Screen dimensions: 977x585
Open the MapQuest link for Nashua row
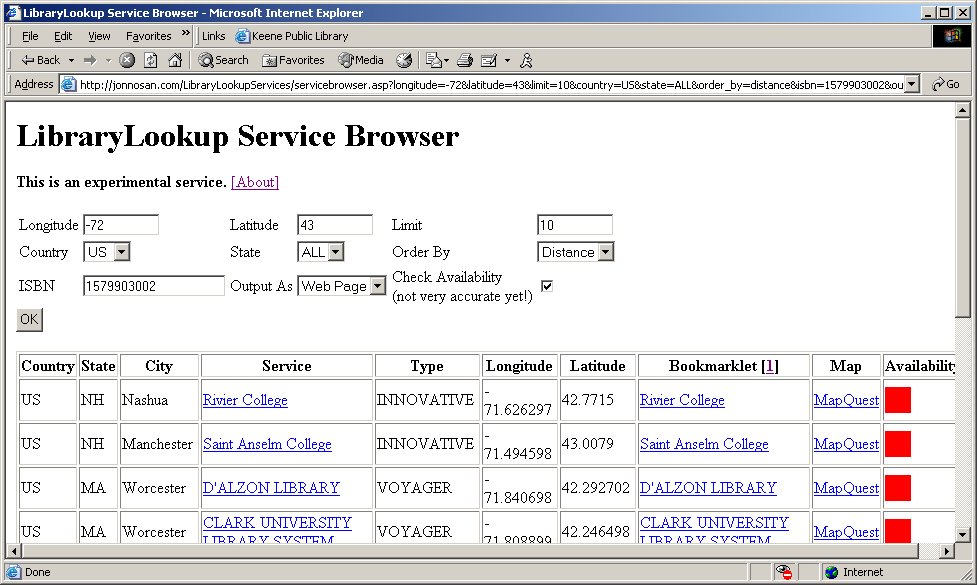point(846,400)
